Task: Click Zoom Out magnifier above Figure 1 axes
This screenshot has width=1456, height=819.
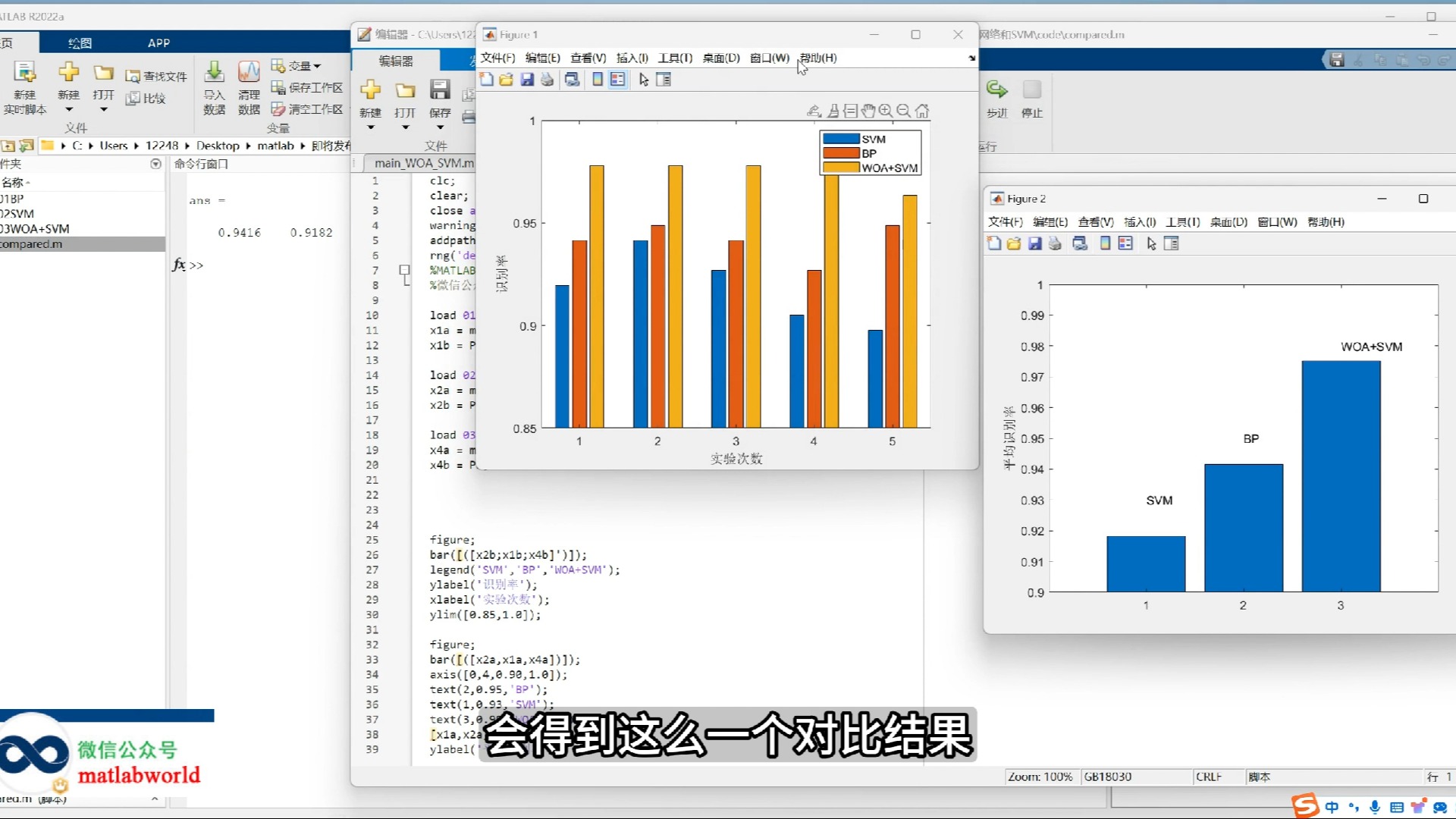Action: [903, 111]
